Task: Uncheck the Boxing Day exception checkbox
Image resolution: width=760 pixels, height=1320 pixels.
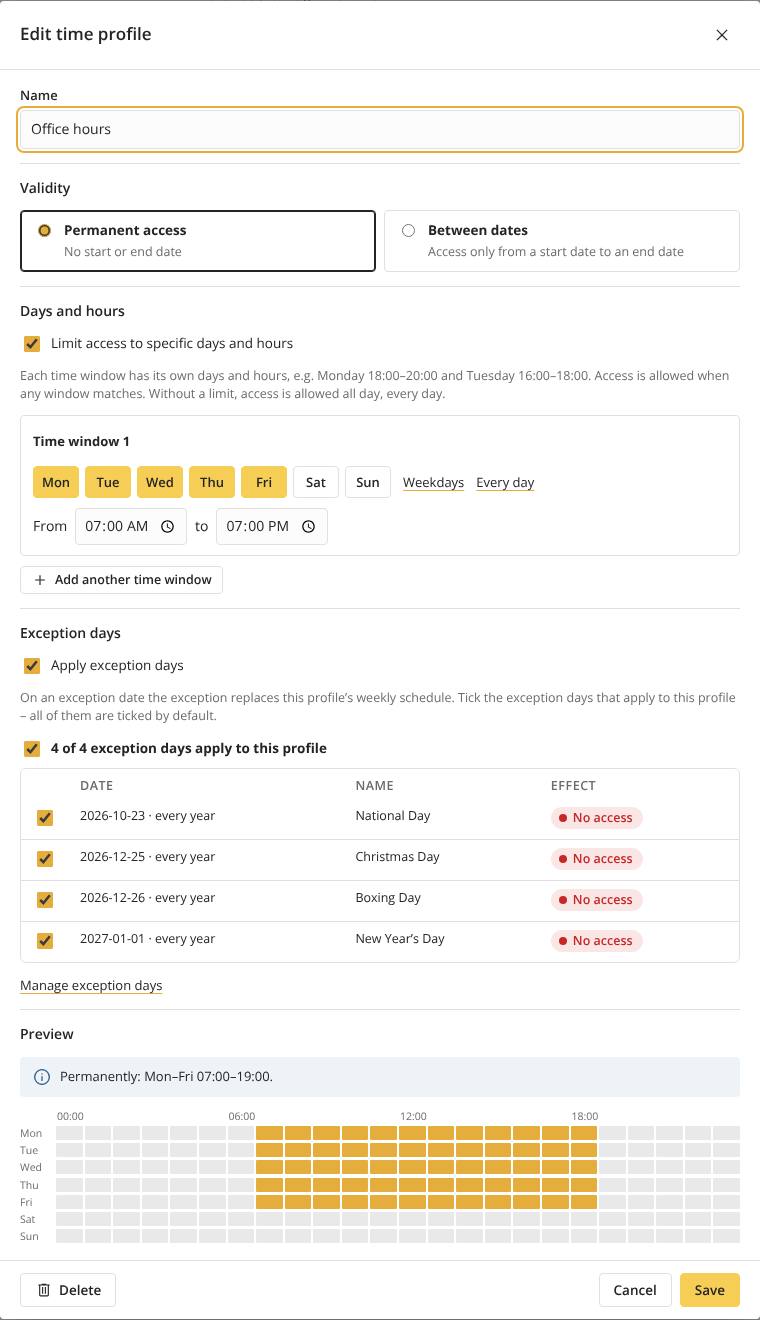Action: click(45, 900)
